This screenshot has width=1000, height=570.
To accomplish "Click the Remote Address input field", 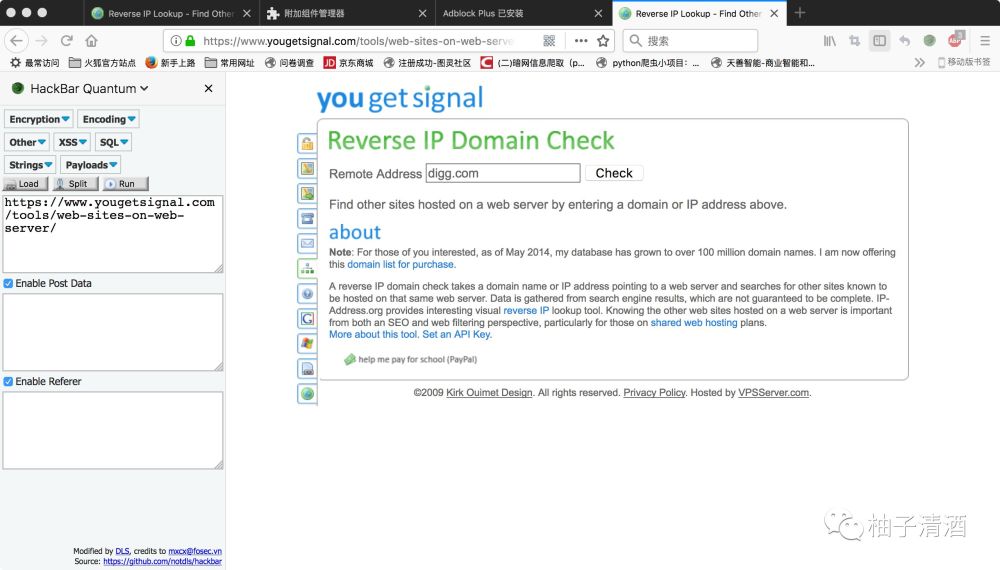I will (503, 173).
